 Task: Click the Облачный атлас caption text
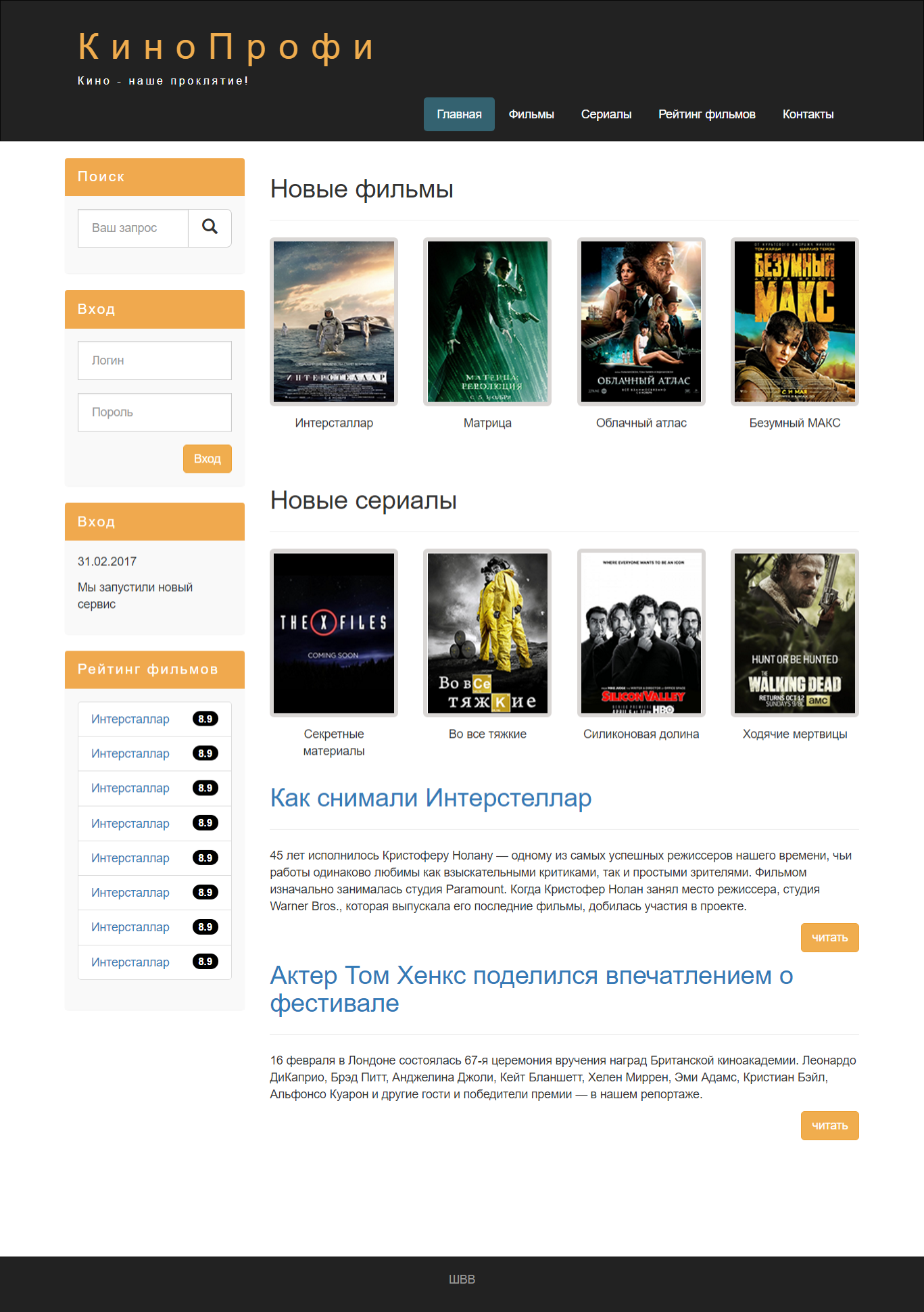click(x=641, y=423)
